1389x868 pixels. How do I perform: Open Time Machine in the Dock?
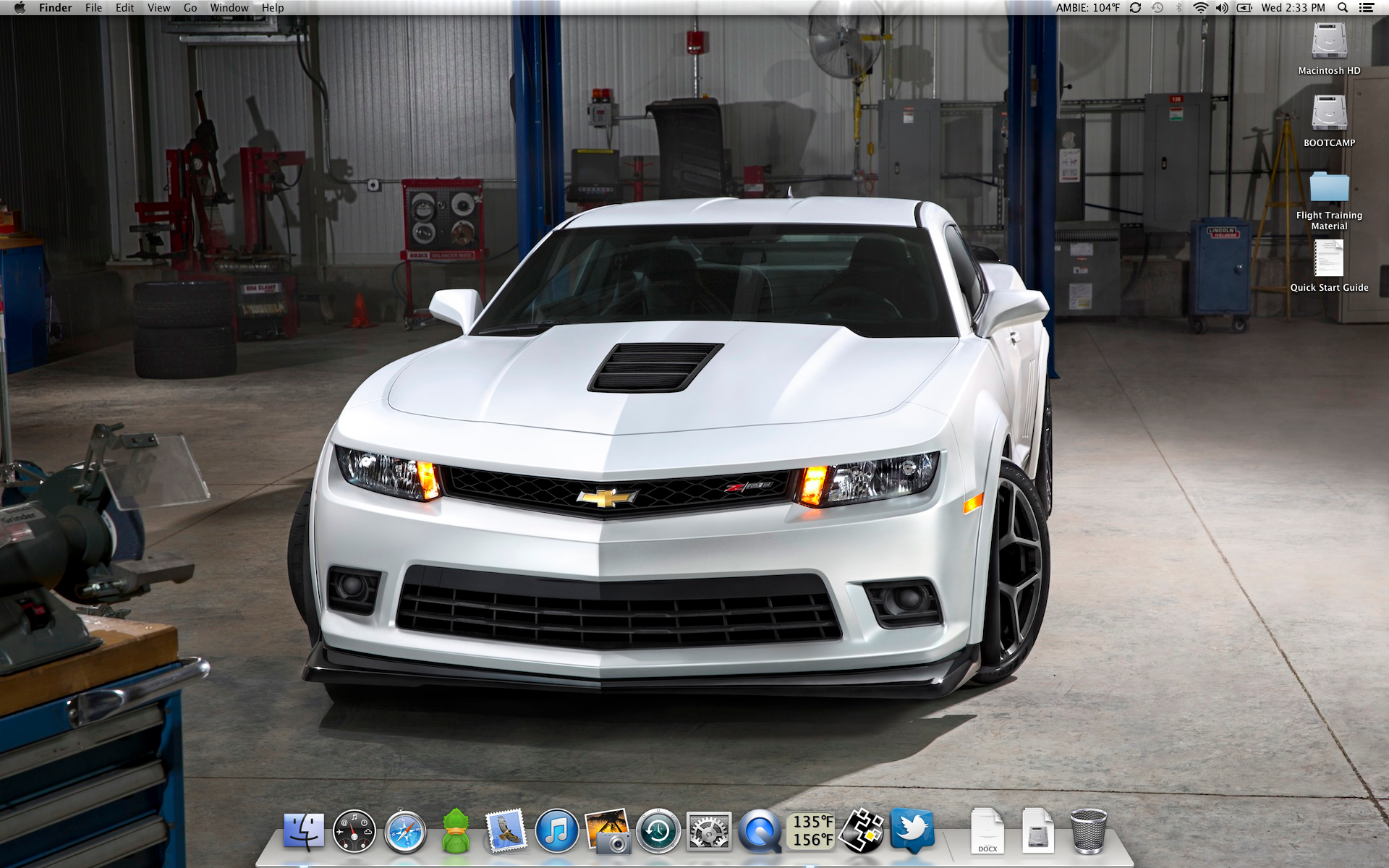[658, 831]
